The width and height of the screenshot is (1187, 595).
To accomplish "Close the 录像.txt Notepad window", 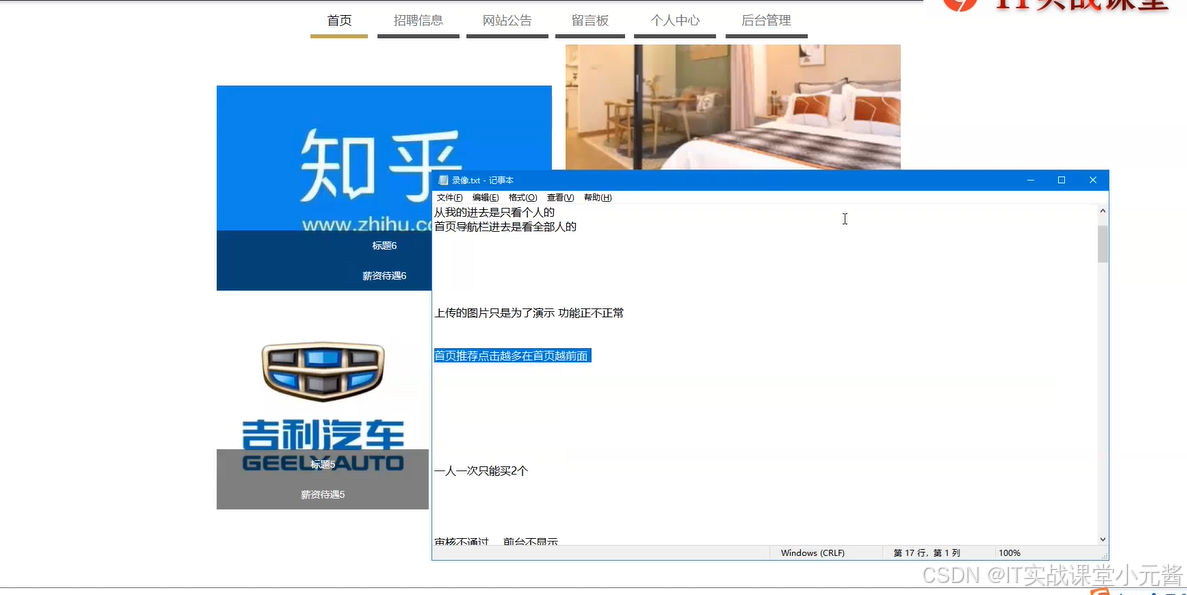I will (x=1092, y=180).
